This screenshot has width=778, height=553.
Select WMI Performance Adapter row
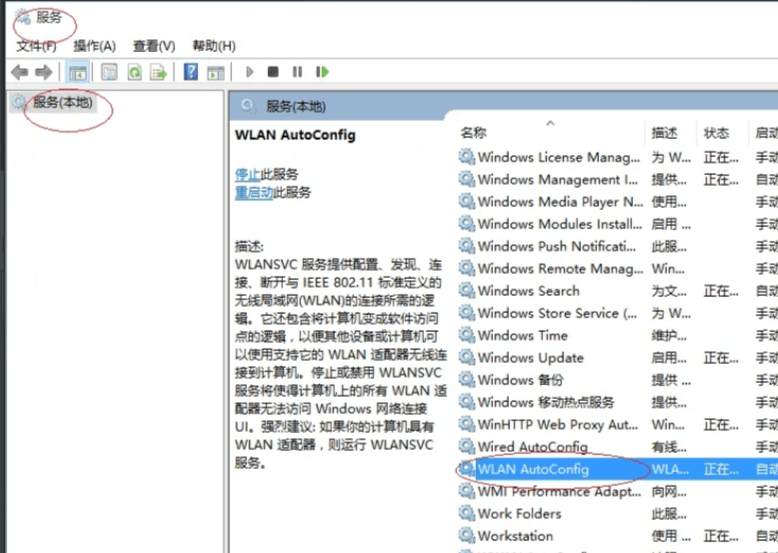[617, 492]
